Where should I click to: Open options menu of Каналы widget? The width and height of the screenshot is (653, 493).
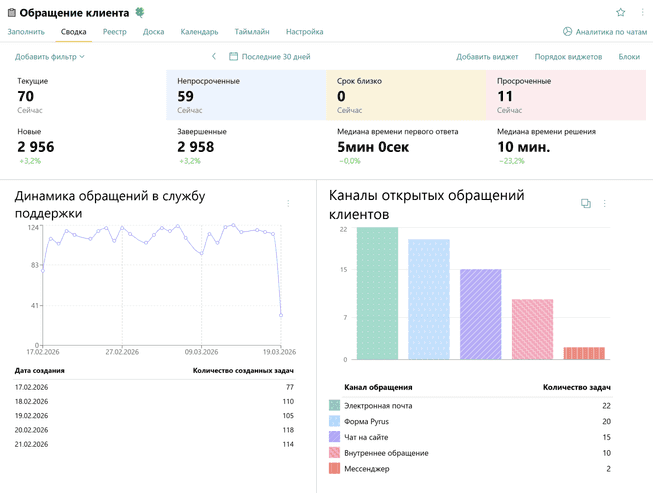[x=604, y=203]
